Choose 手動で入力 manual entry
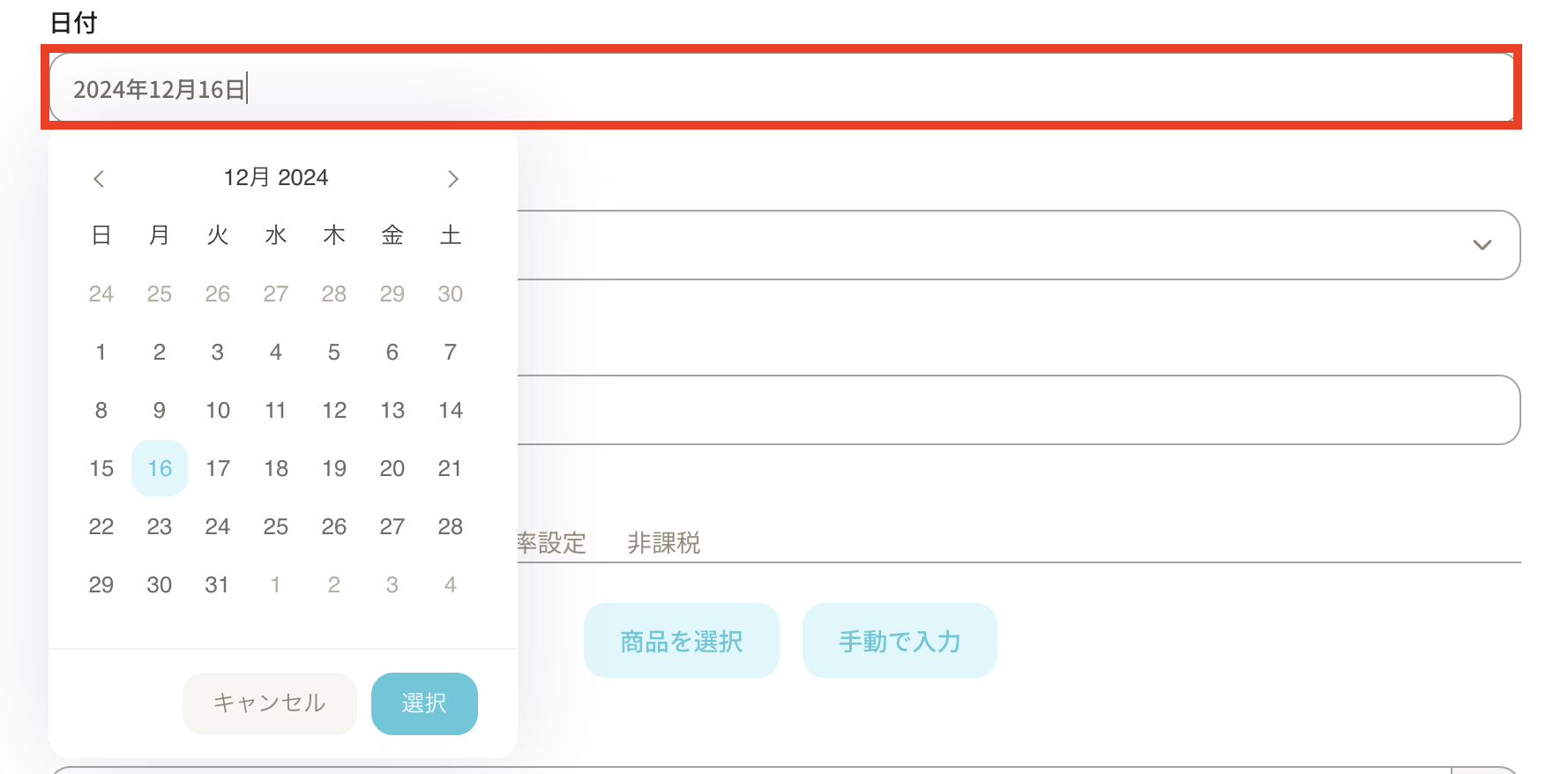 coord(899,641)
